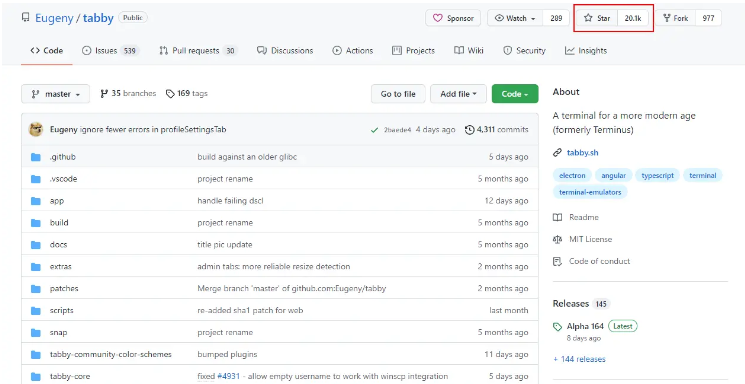Viewport: 745px width, 384px height.
Task: Open the extras folder
Action: pyautogui.click(x=60, y=266)
